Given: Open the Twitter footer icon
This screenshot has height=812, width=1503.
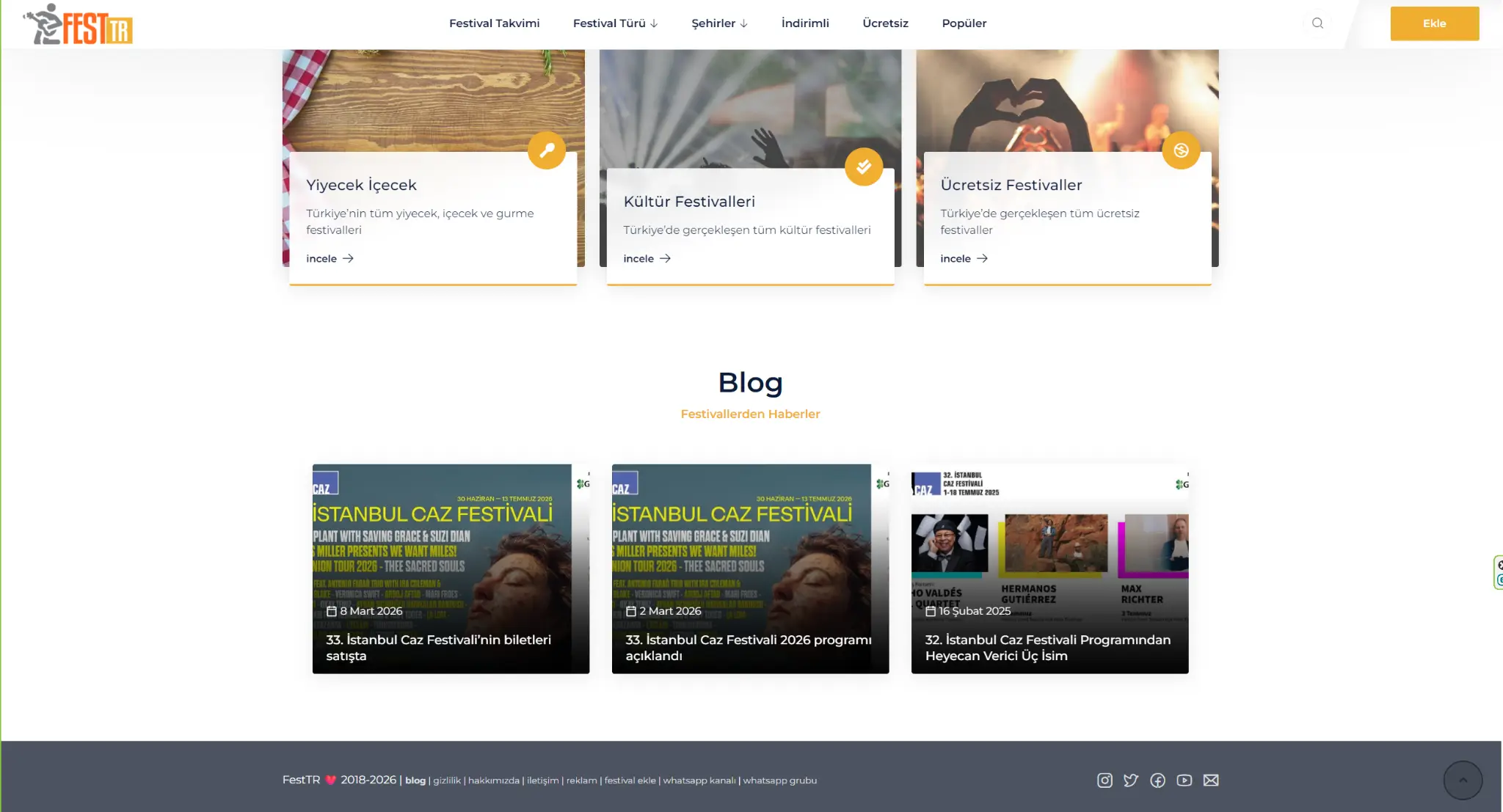Looking at the screenshot, I should (1131, 780).
